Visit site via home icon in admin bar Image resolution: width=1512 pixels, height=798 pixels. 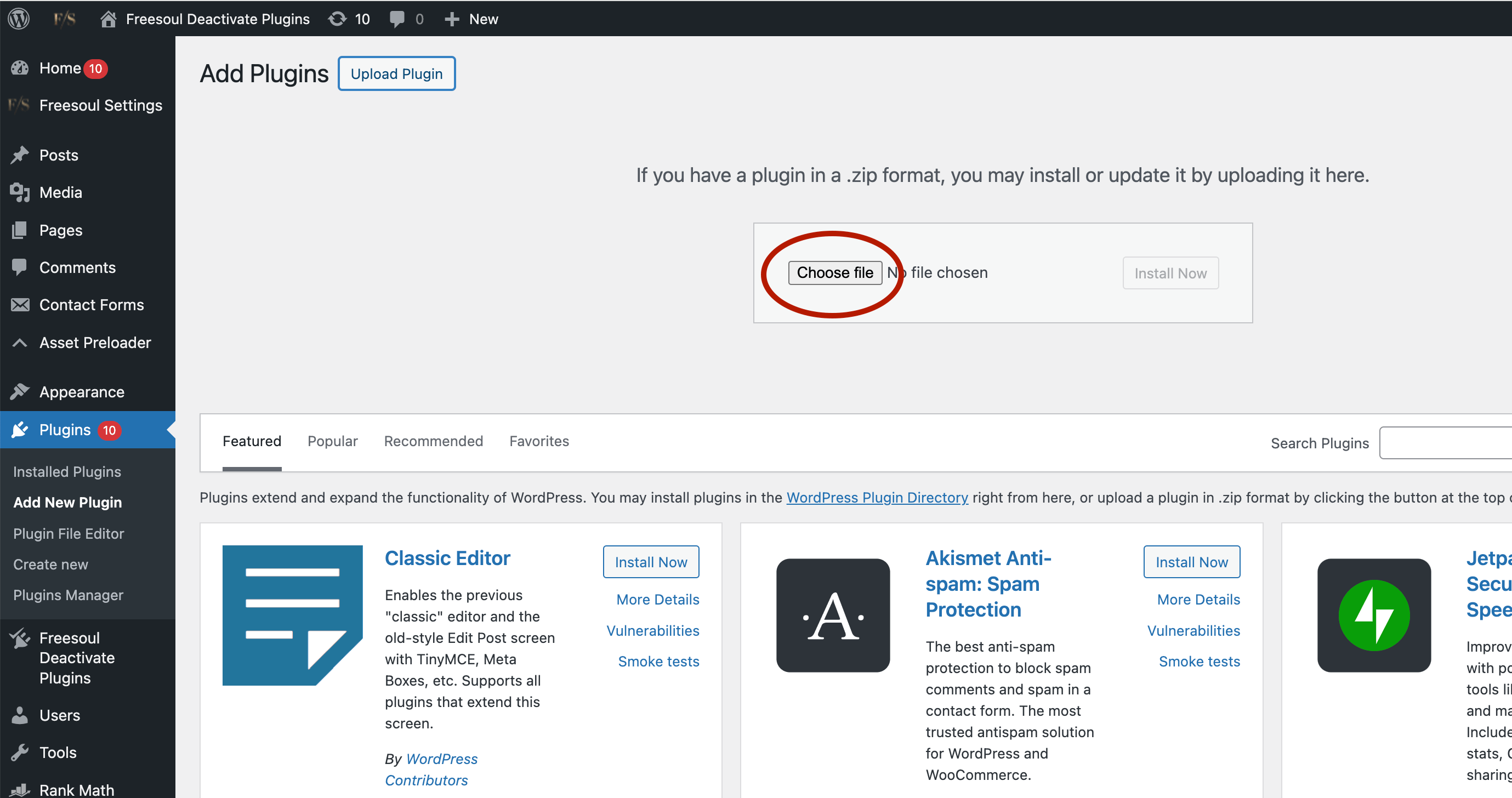click(x=107, y=19)
